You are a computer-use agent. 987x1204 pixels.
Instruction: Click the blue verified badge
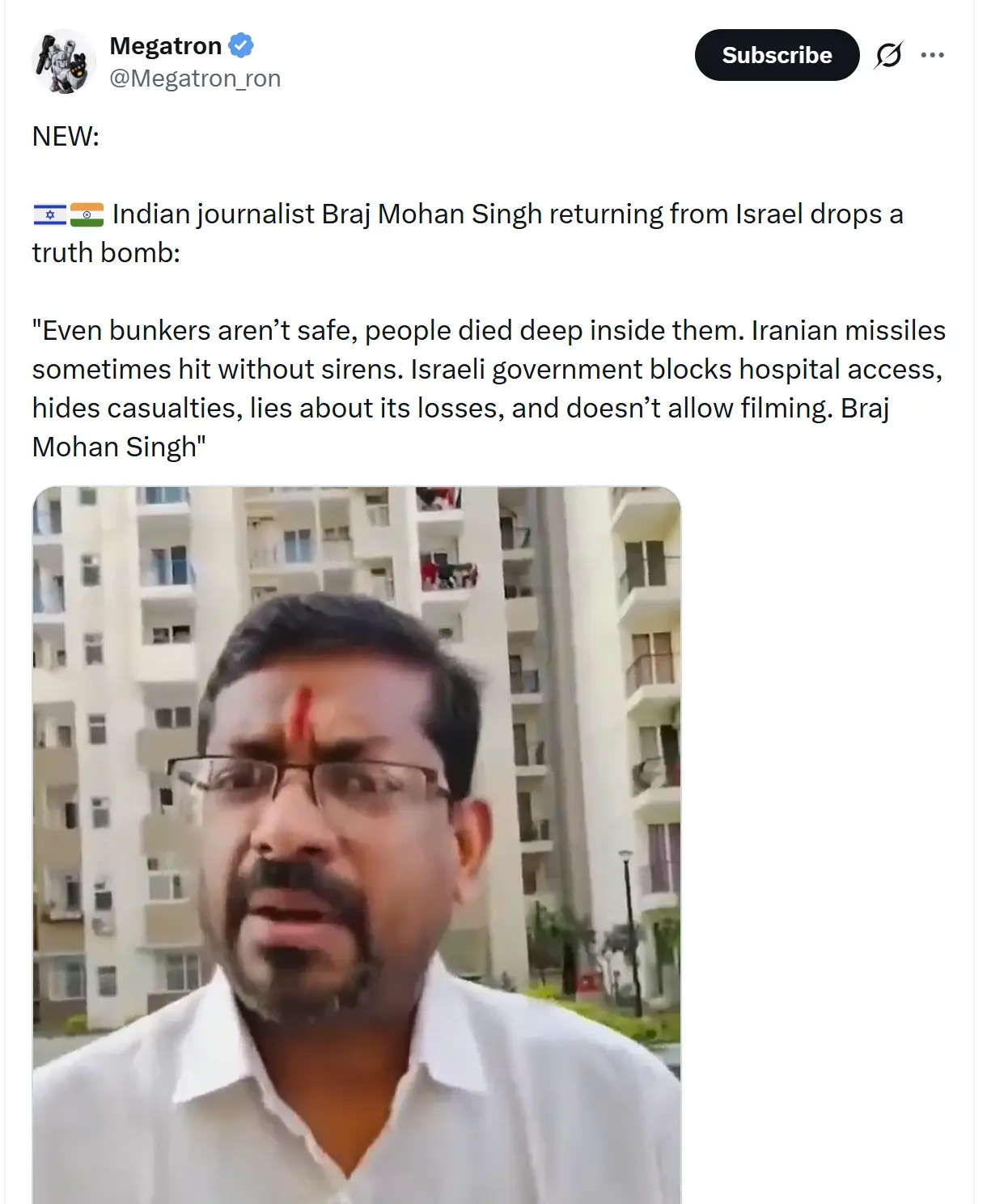click(241, 45)
